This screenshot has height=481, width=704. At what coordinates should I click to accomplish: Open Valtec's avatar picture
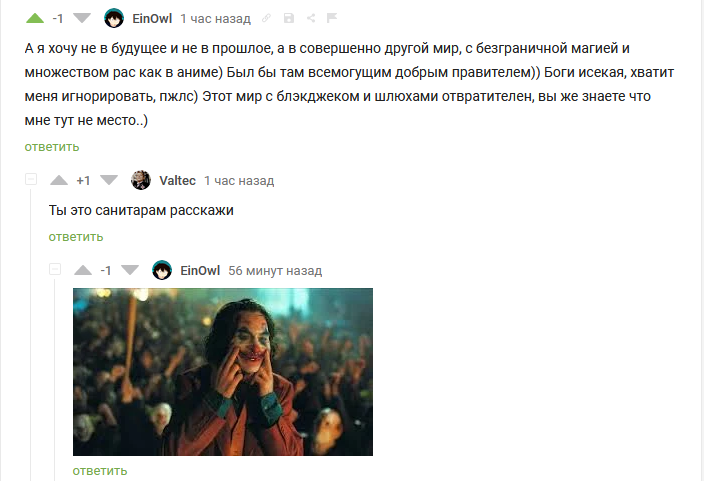pos(141,180)
